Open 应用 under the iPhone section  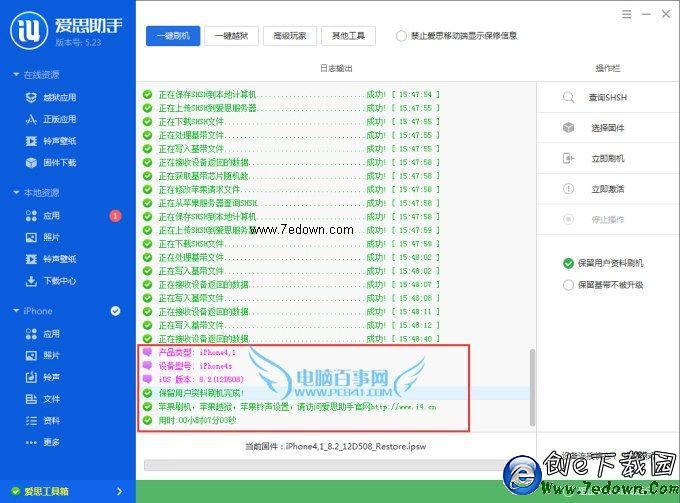(x=43, y=334)
